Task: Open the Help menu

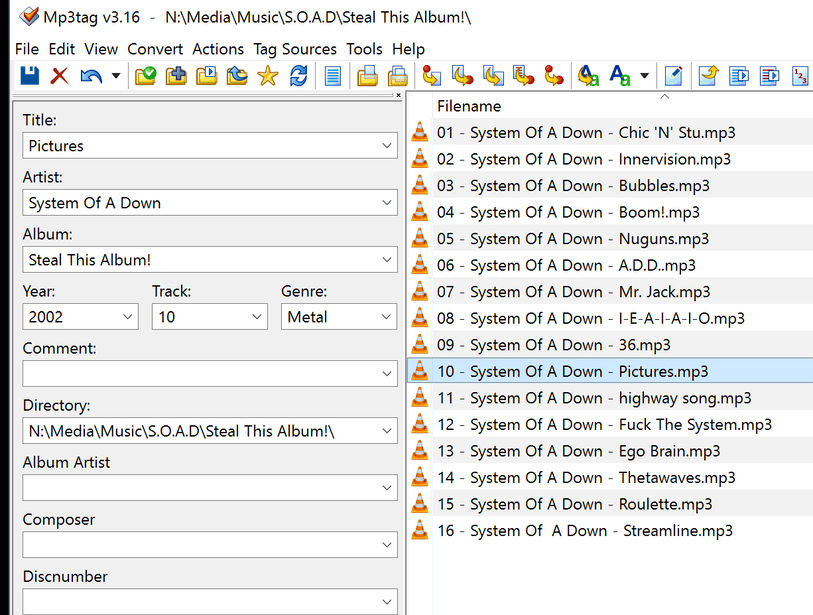Action: pyautogui.click(x=409, y=49)
